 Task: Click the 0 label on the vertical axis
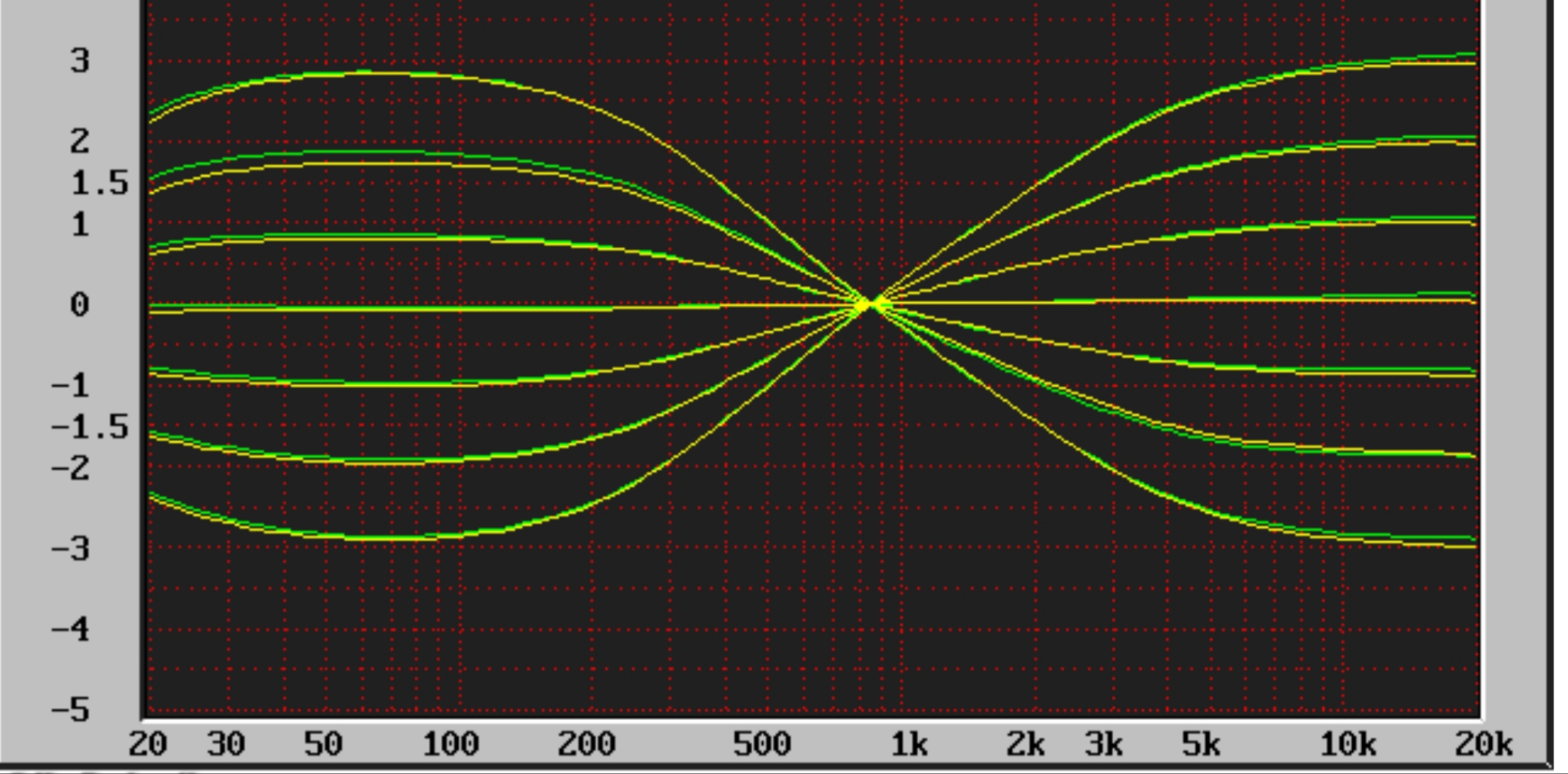click(x=80, y=305)
